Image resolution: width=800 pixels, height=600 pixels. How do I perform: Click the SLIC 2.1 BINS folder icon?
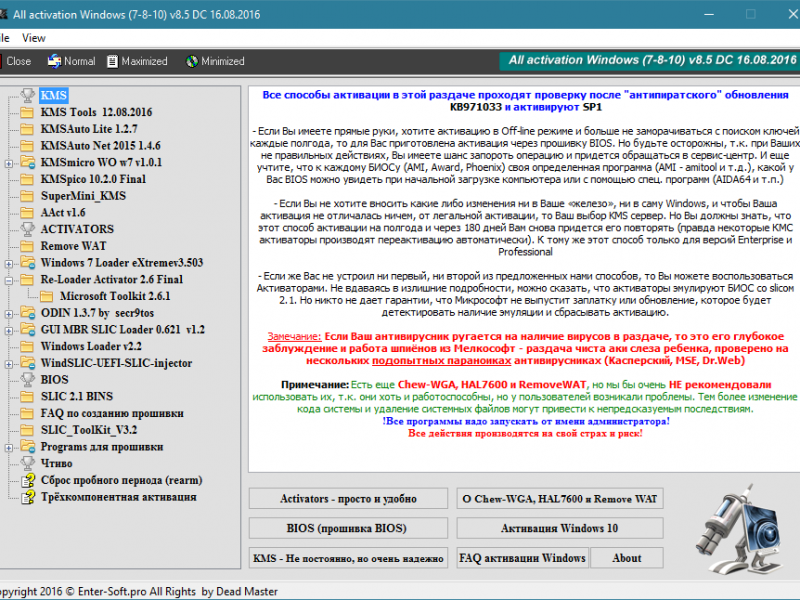[28, 396]
